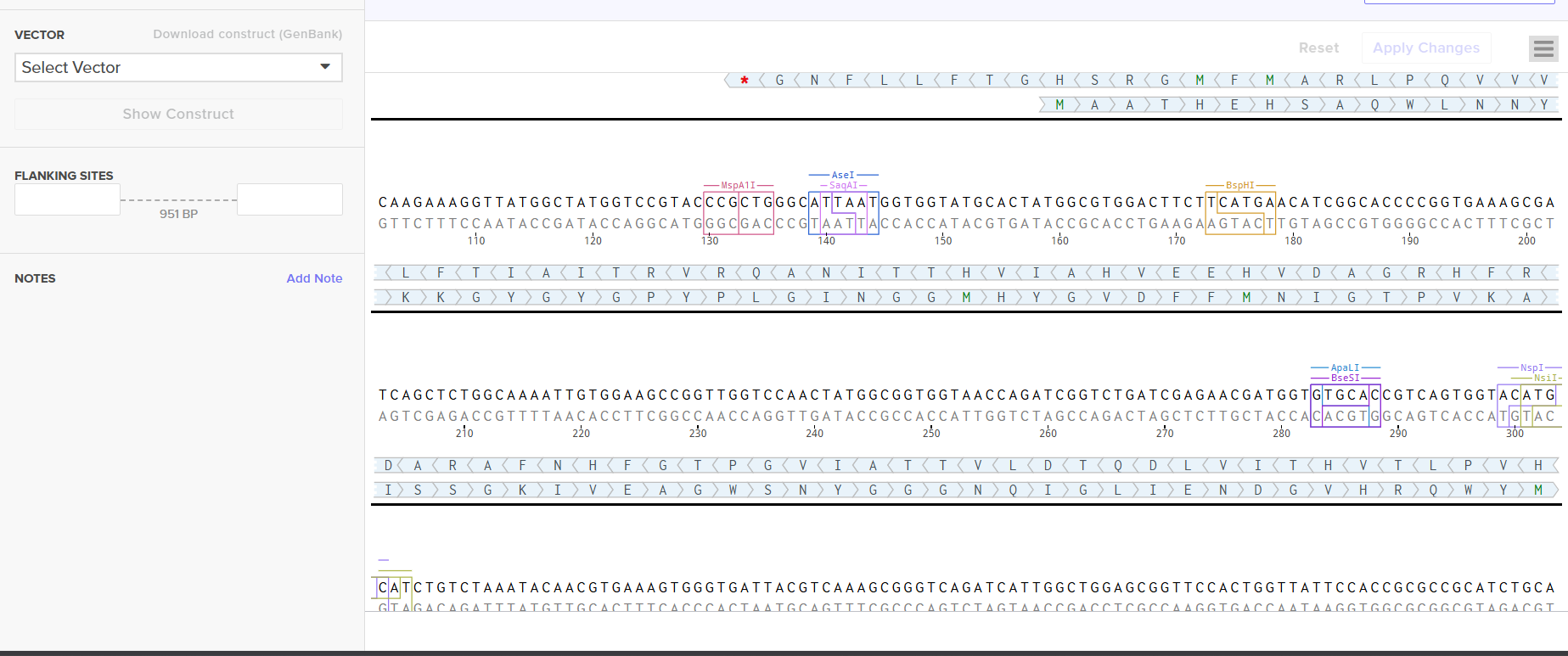Select the AseI restriction site label
The width and height of the screenshot is (1568, 656).
843,175
